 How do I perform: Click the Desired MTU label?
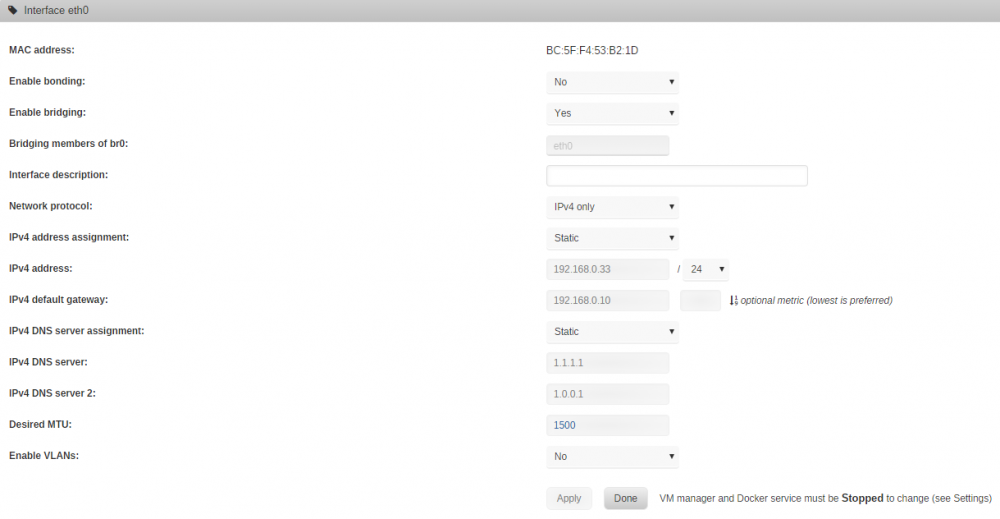click(x=40, y=425)
